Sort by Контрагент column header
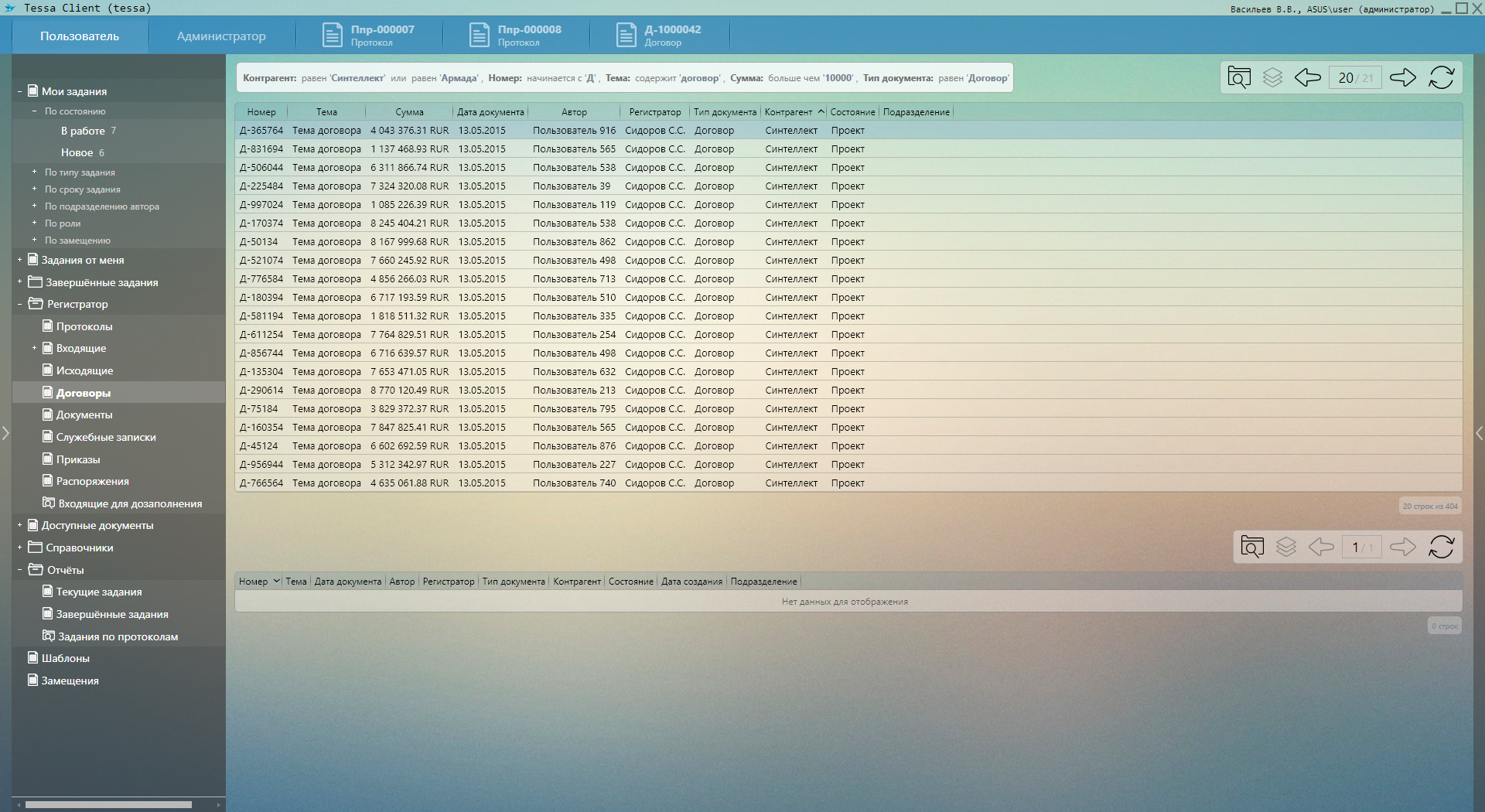1485x812 pixels. (x=789, y=112)
